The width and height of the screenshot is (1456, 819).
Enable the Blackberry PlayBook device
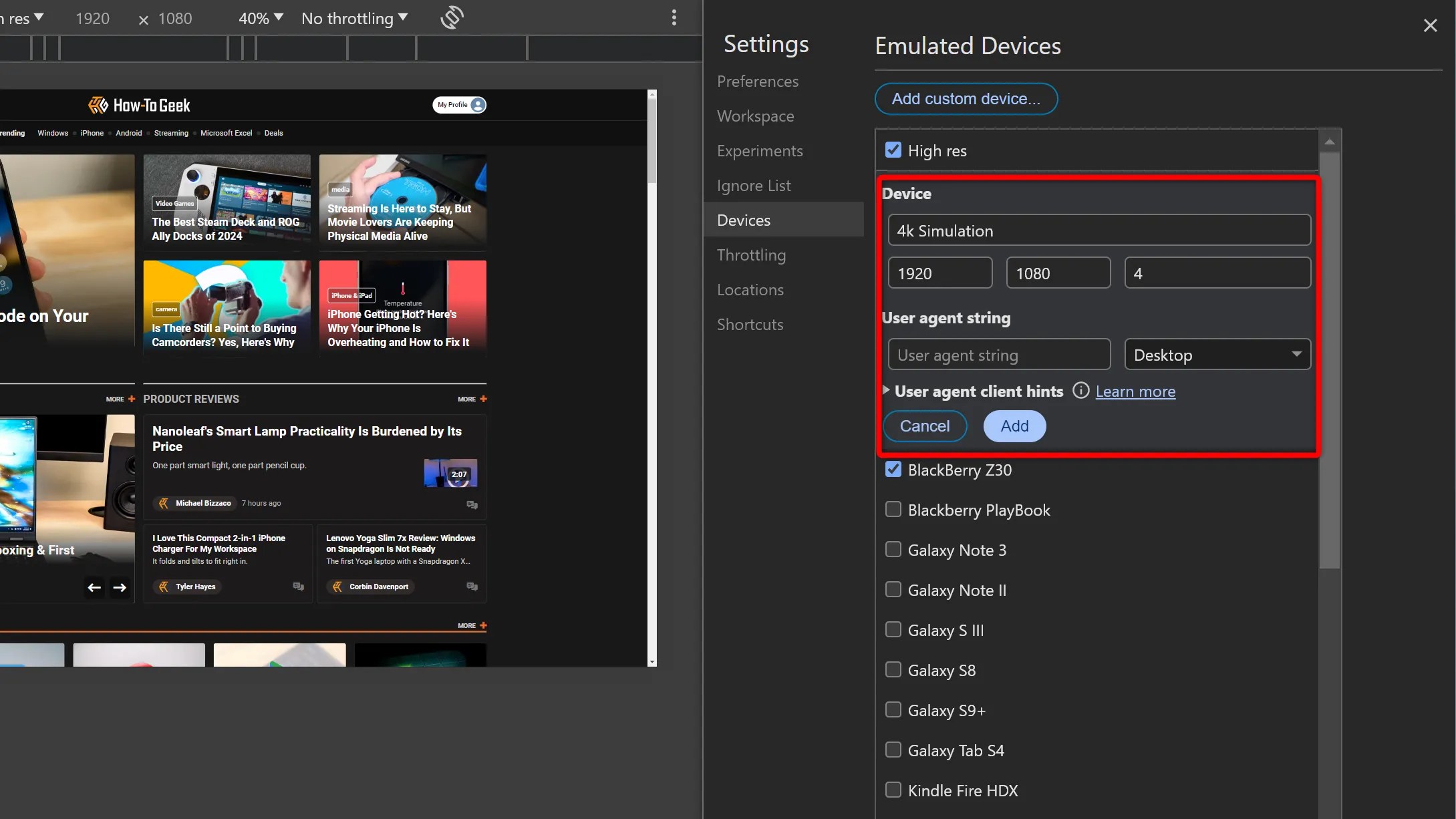point(893,509)
